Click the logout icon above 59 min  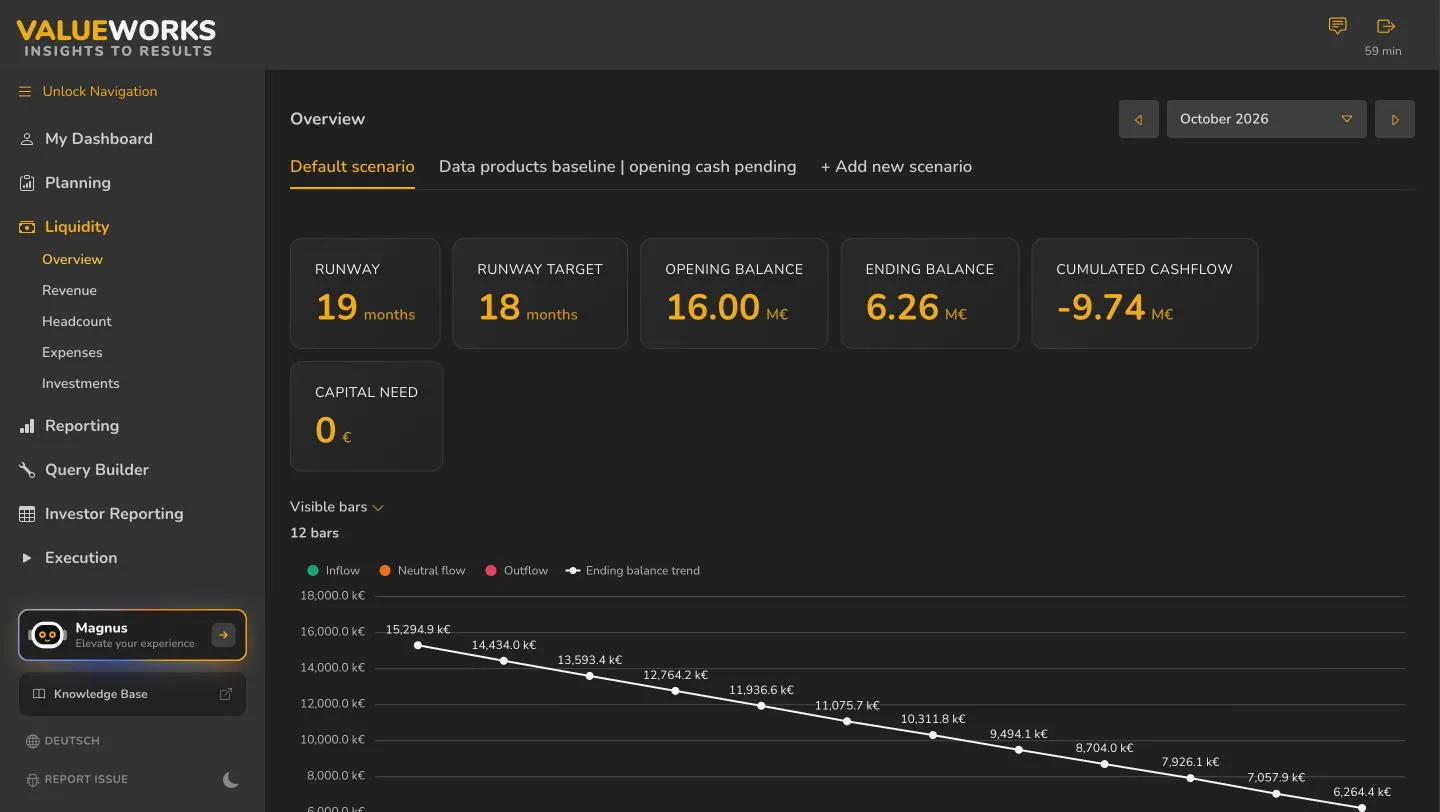pos(1385,26)
